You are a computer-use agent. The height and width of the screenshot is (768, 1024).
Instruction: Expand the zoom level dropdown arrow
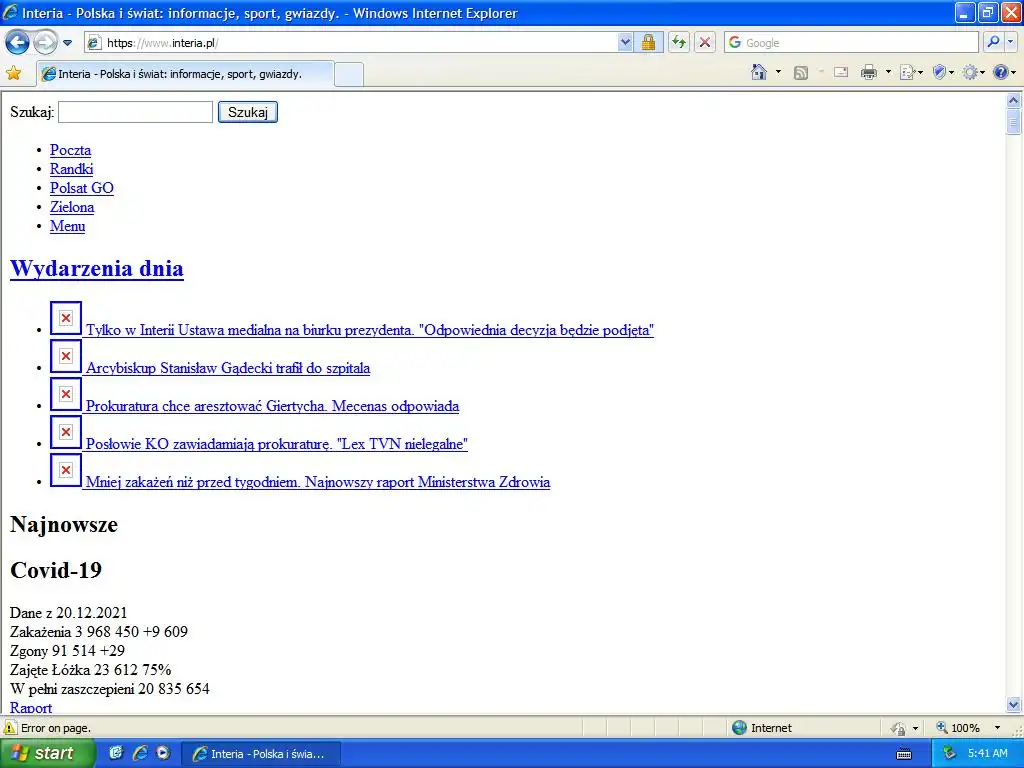[x=997, y=728]
